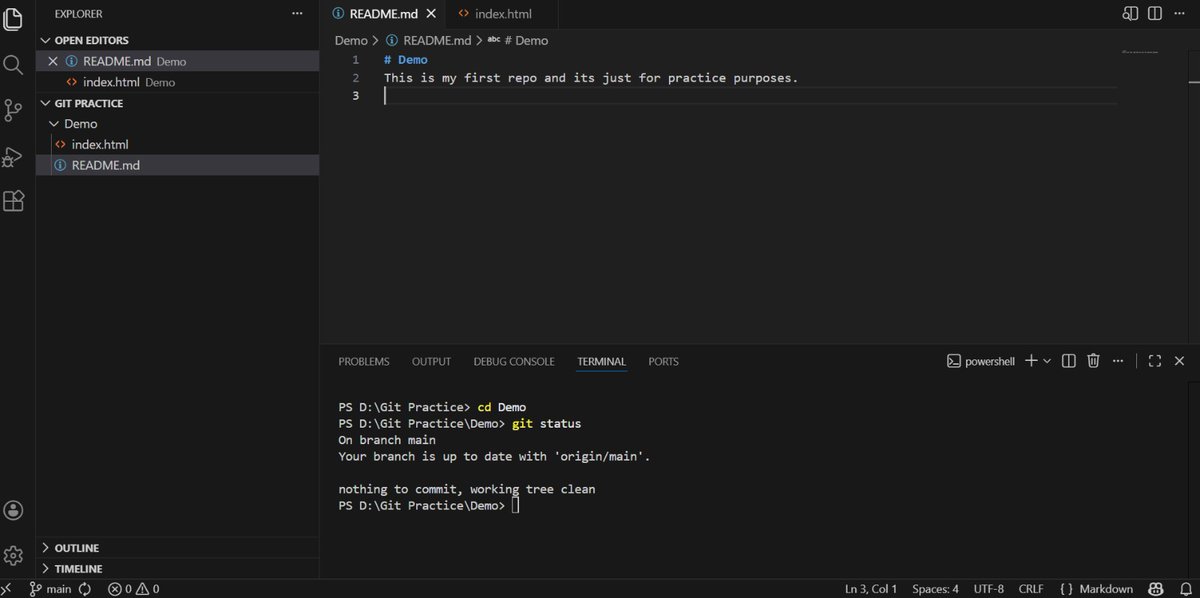This screenshot has height=598, width=1200.
Task: Open the Source Control view
Action: [13, 110]
